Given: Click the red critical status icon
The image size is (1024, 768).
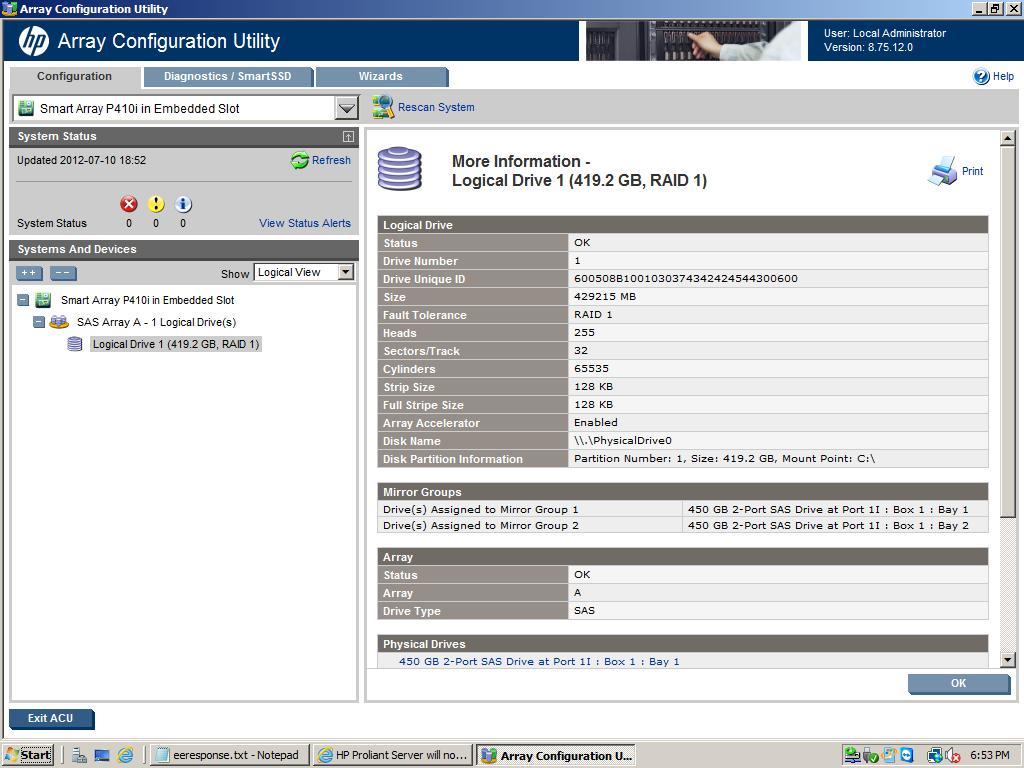Looking at the screenshot, I should coord(129,204).
